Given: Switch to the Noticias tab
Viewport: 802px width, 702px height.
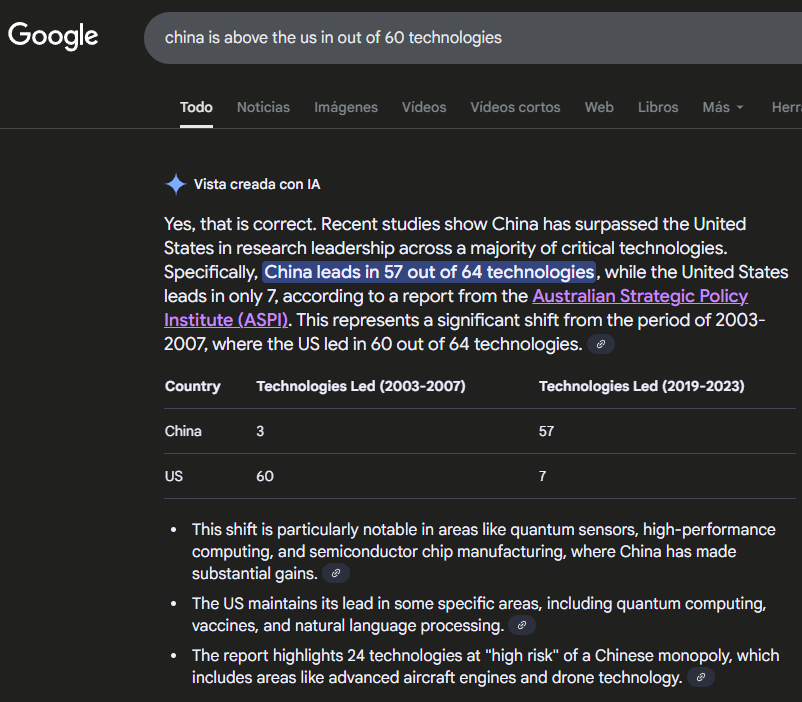Looking at the screenshot, I should point(263,107).
